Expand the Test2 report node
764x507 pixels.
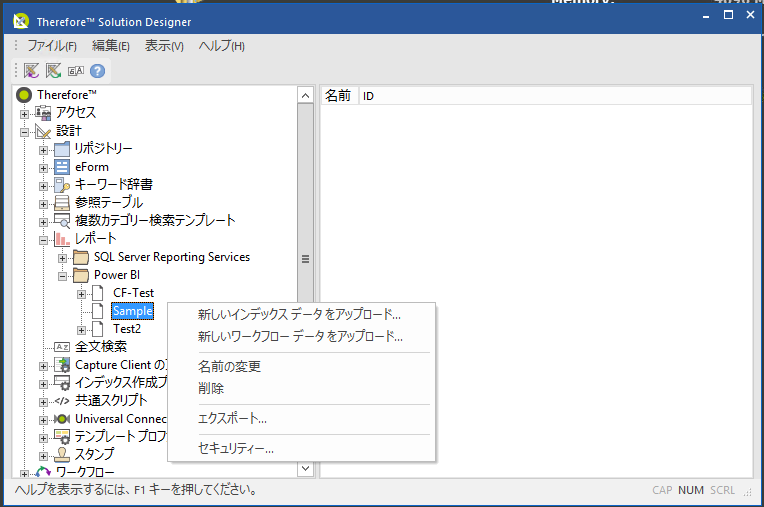coord(81,330)
